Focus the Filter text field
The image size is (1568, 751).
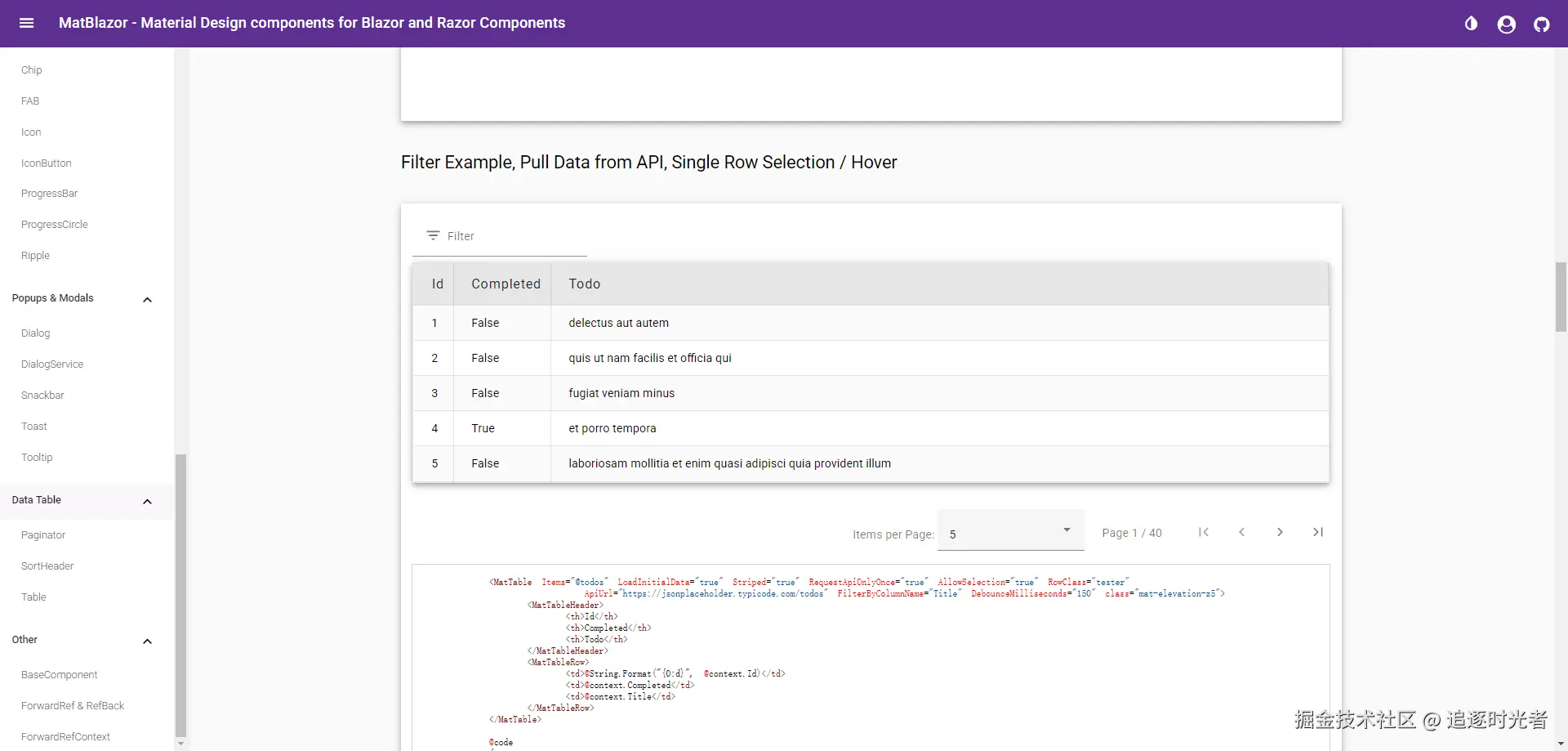point(514,236)
